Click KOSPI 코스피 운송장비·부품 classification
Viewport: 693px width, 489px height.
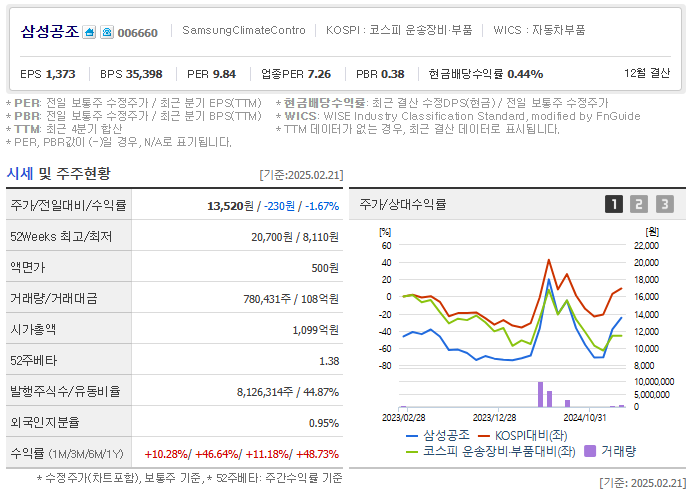point(399,30)
